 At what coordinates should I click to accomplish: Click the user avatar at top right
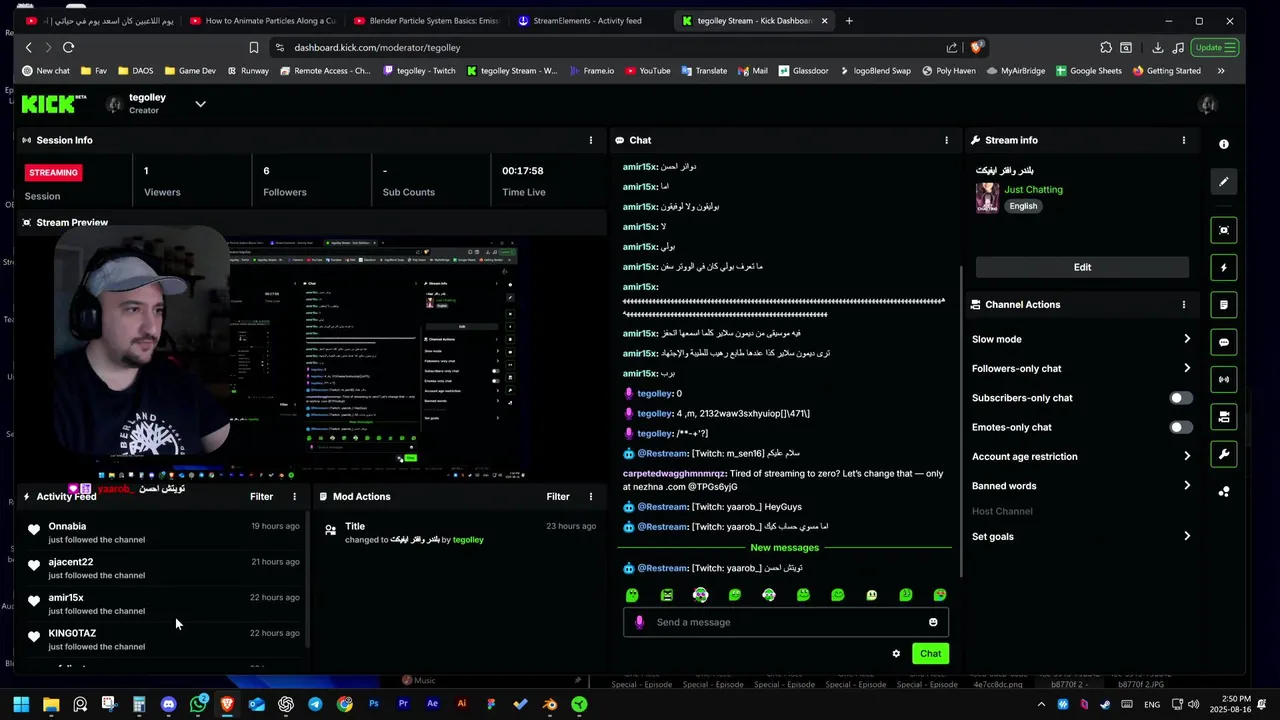coord(1208,105)
